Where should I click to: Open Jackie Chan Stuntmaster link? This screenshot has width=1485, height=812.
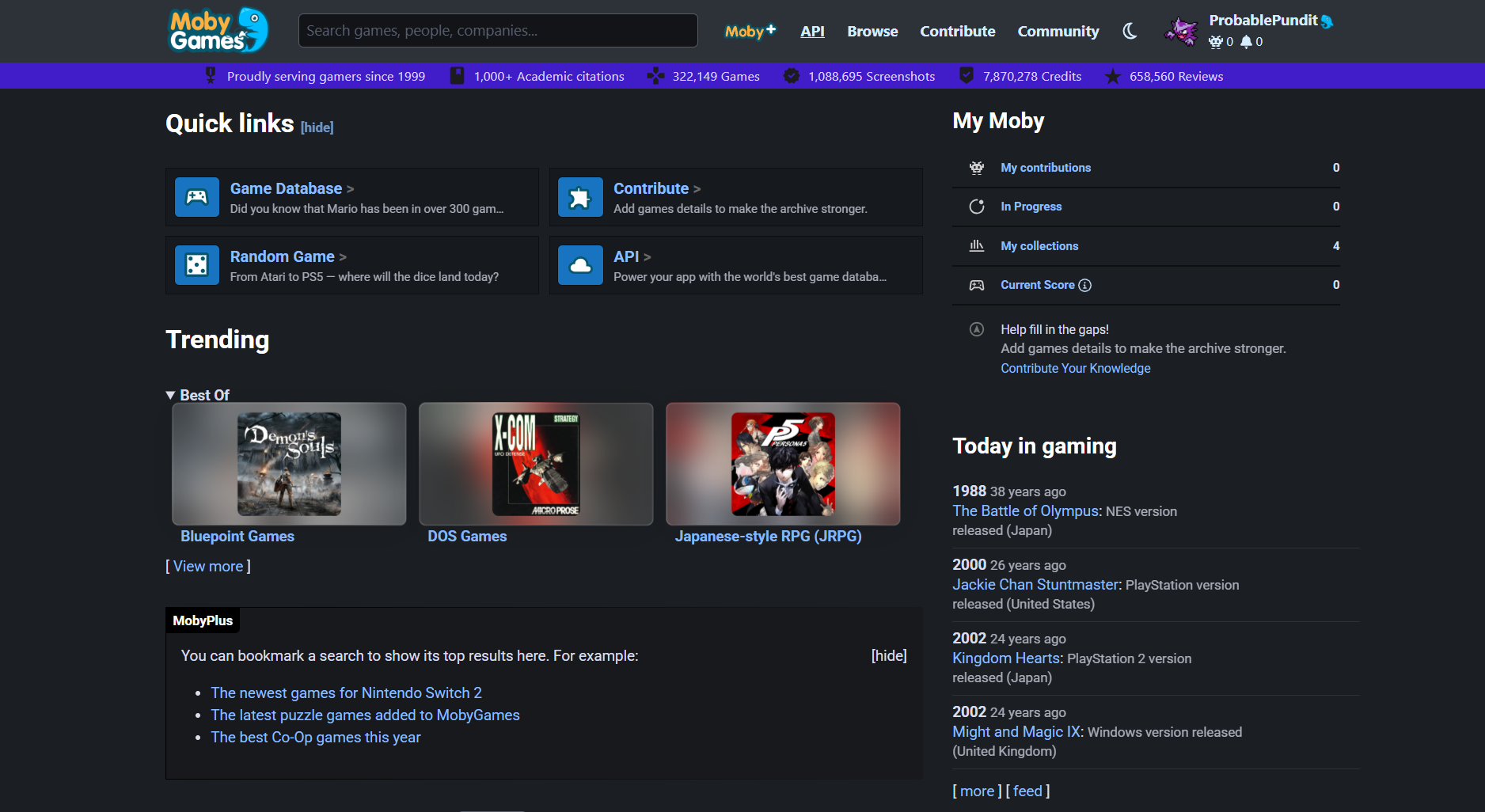[x=1035, y=584]
